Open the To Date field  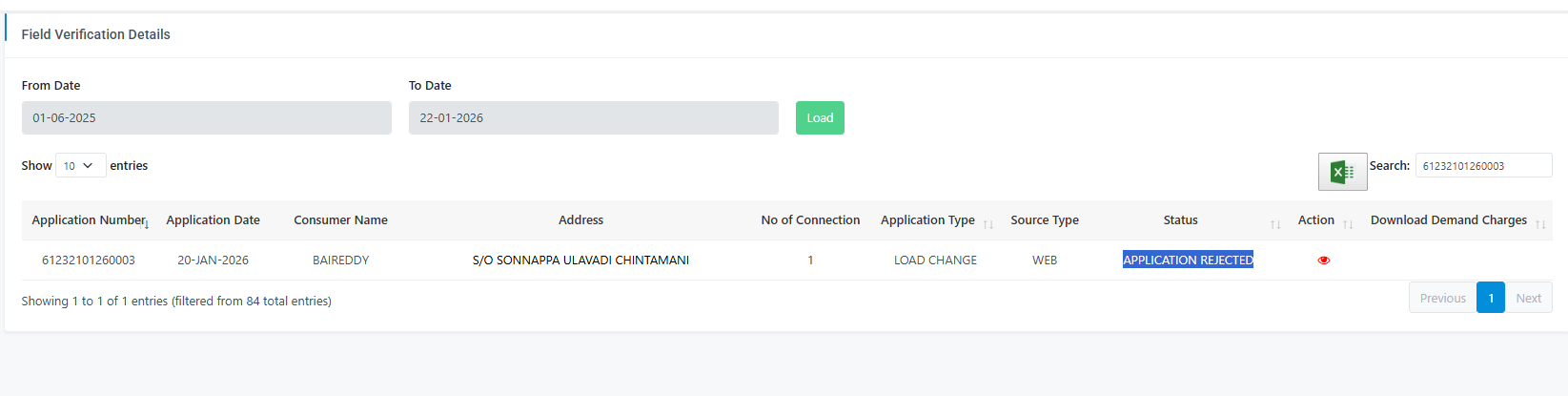[593, 118]
